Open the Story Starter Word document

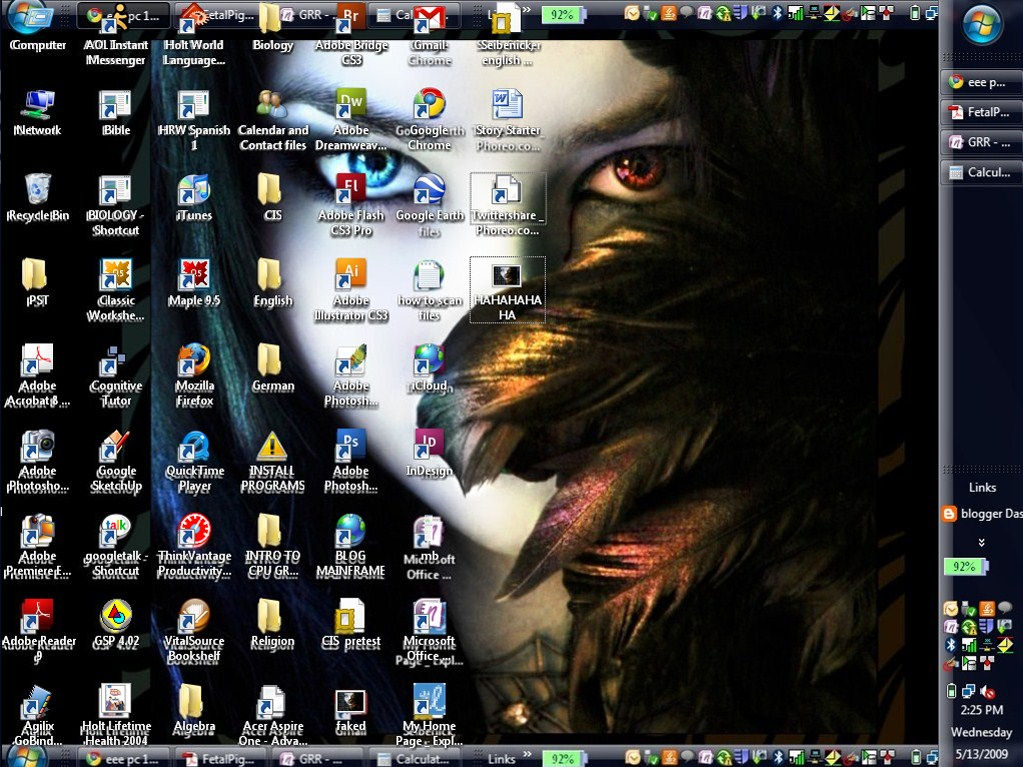click(507, 119)
